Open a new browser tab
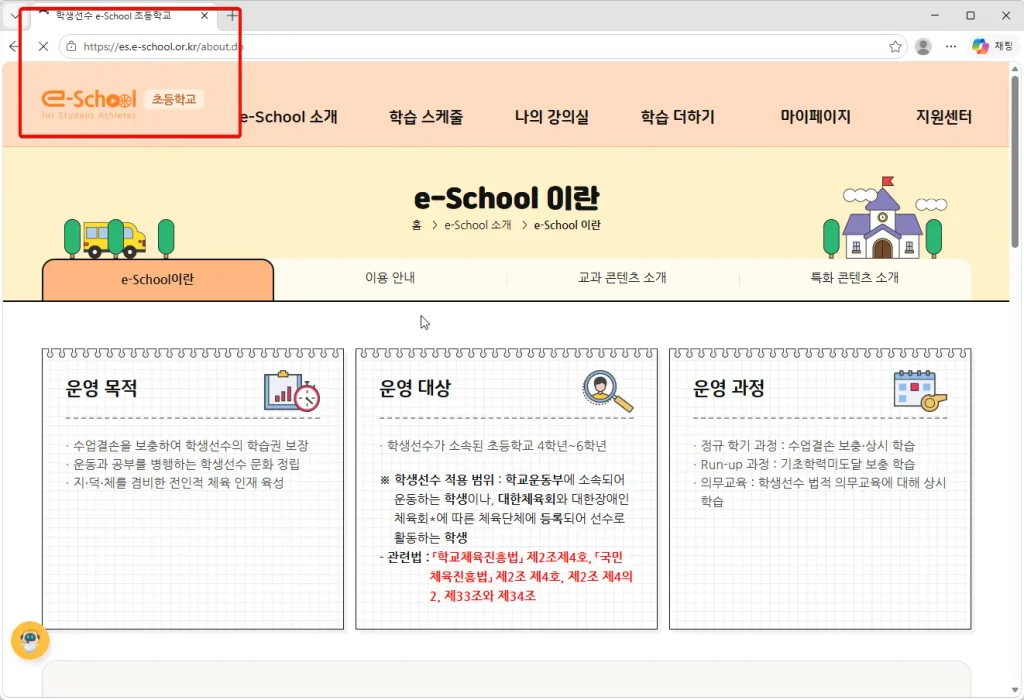 coord(232,16)
